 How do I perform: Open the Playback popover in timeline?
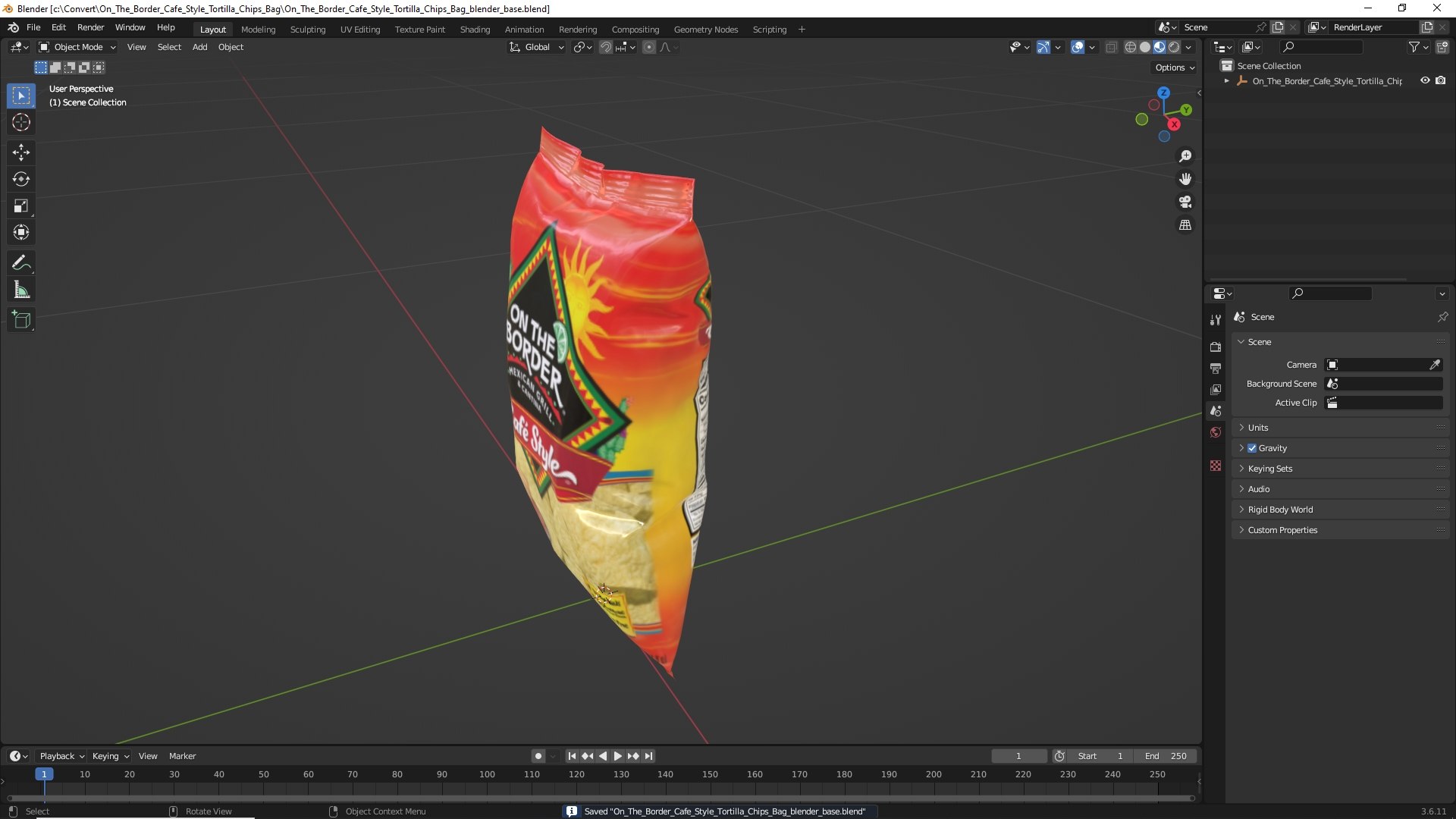61,756
